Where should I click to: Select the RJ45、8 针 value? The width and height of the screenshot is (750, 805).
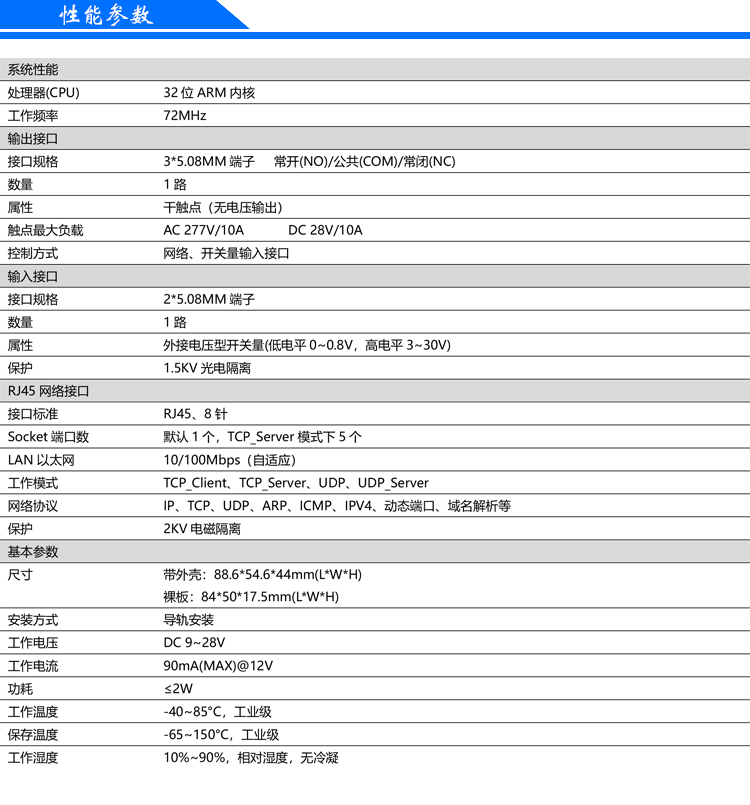(195, 414)
